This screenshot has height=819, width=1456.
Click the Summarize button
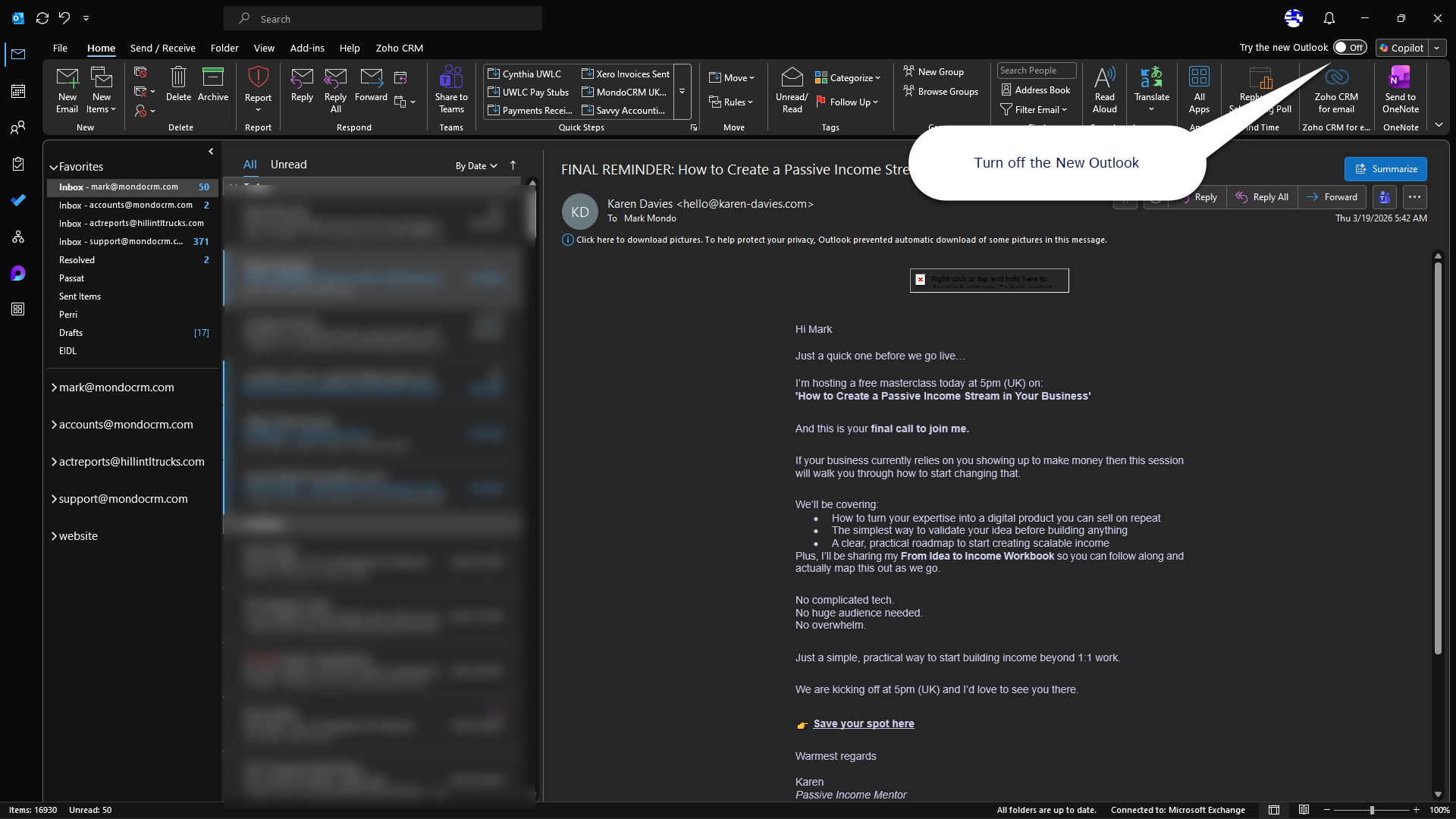pos(1385,169)
